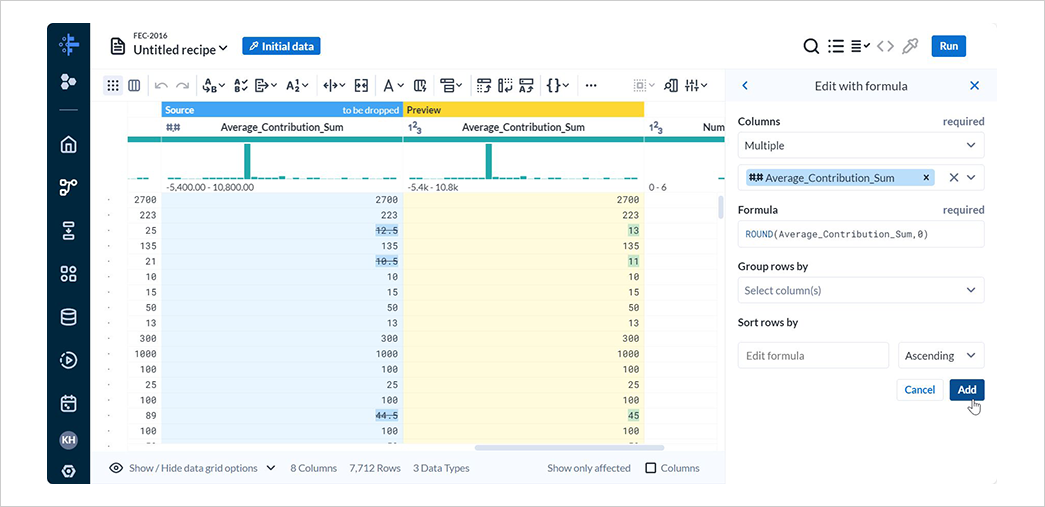
Task: Click the vertical scrollbar of the grid
Action: 720,207
